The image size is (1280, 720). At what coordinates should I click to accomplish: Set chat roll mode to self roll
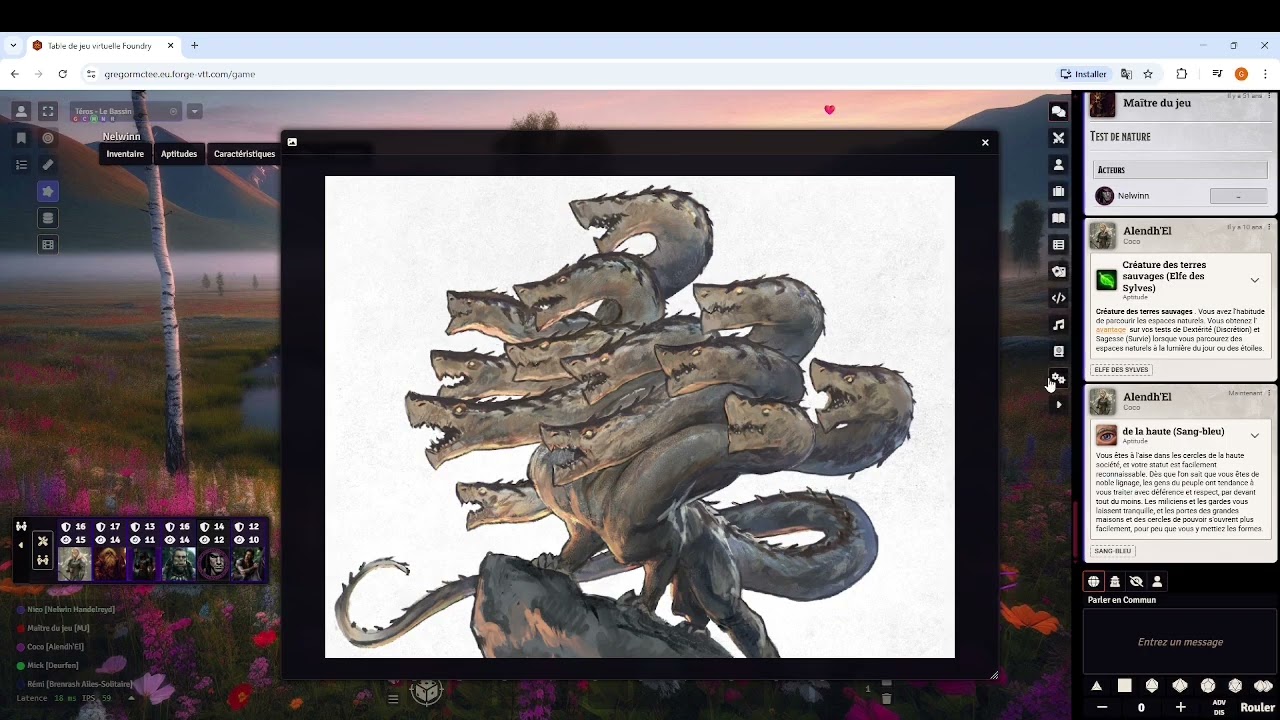(1157, 581)
